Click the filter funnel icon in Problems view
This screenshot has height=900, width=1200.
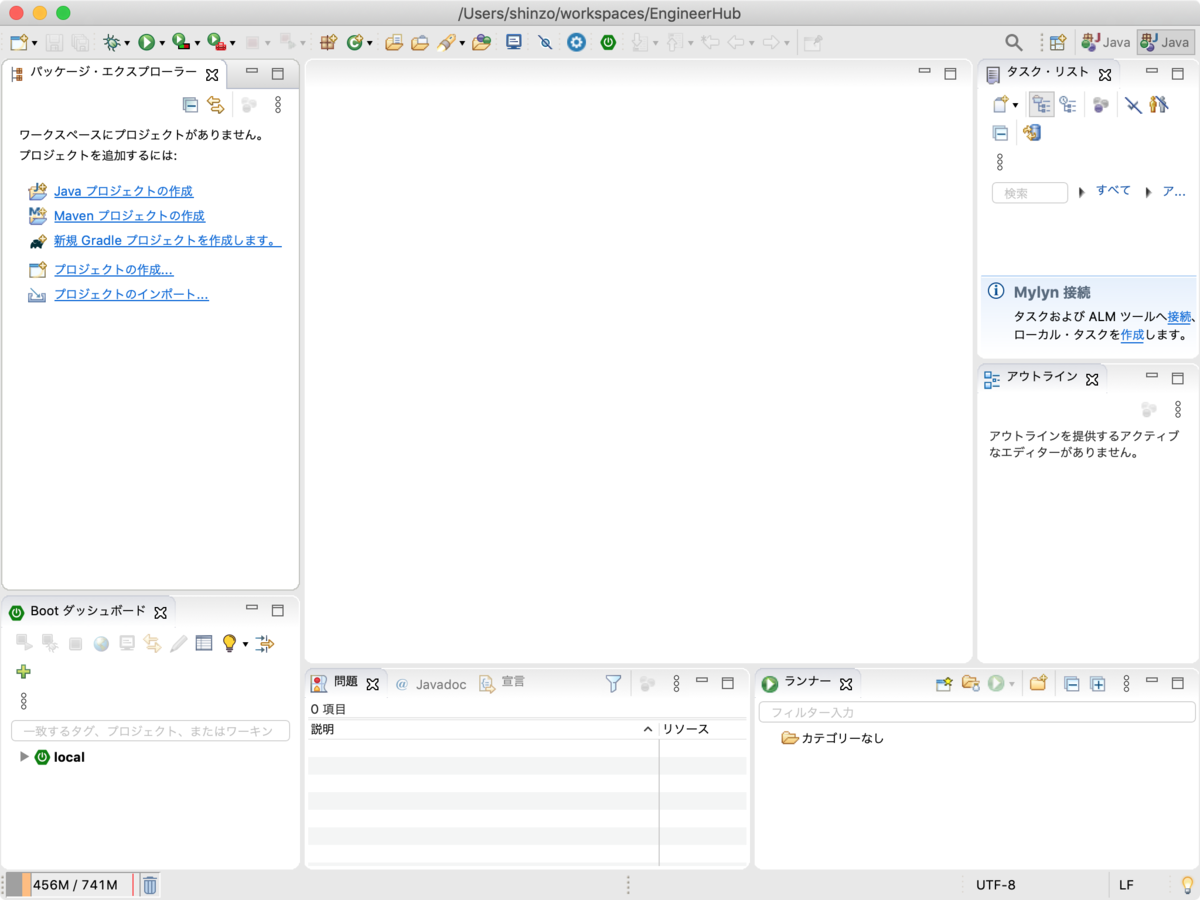pyautogui.click(x=613, y=684)
